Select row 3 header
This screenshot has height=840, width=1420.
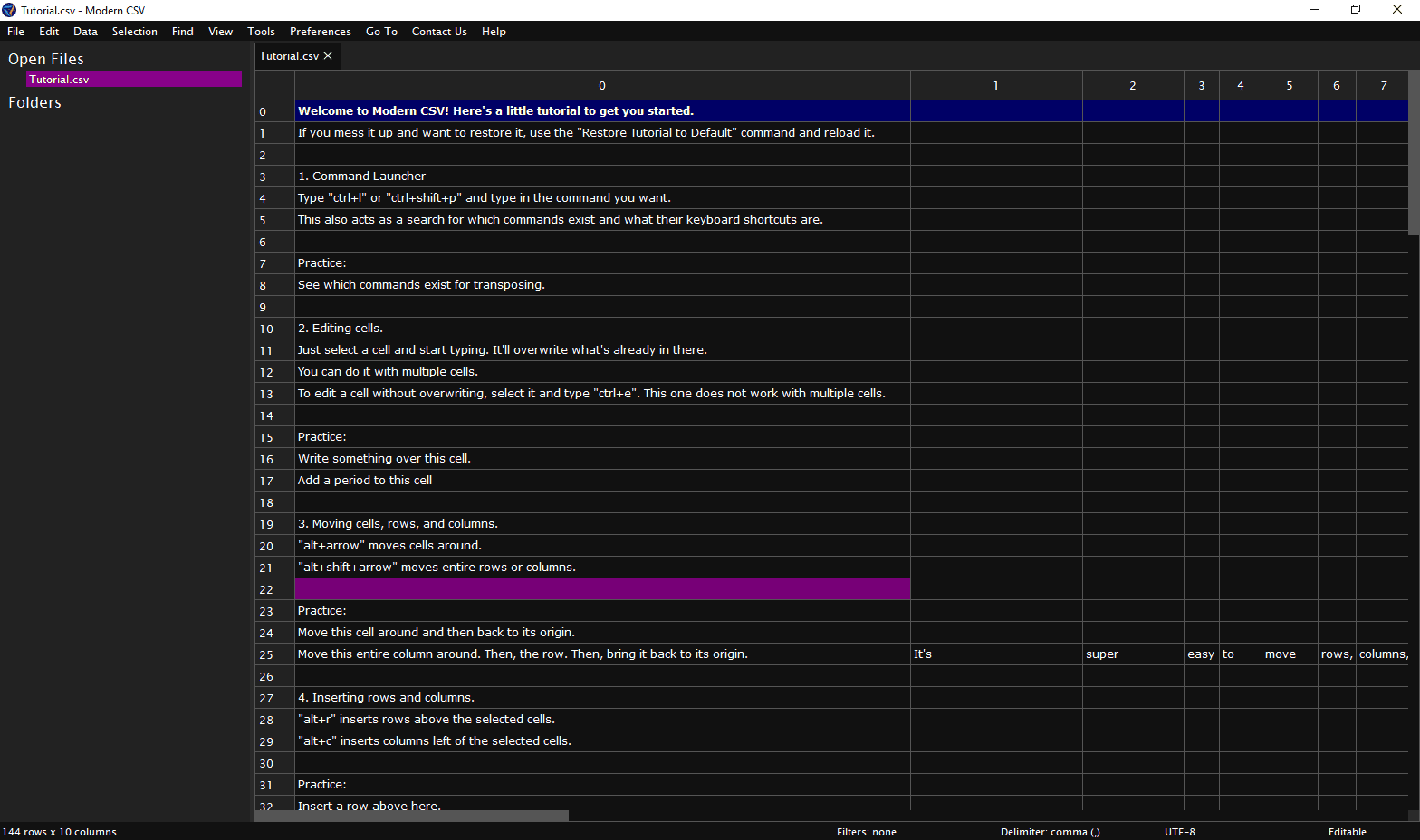point(274,177)
